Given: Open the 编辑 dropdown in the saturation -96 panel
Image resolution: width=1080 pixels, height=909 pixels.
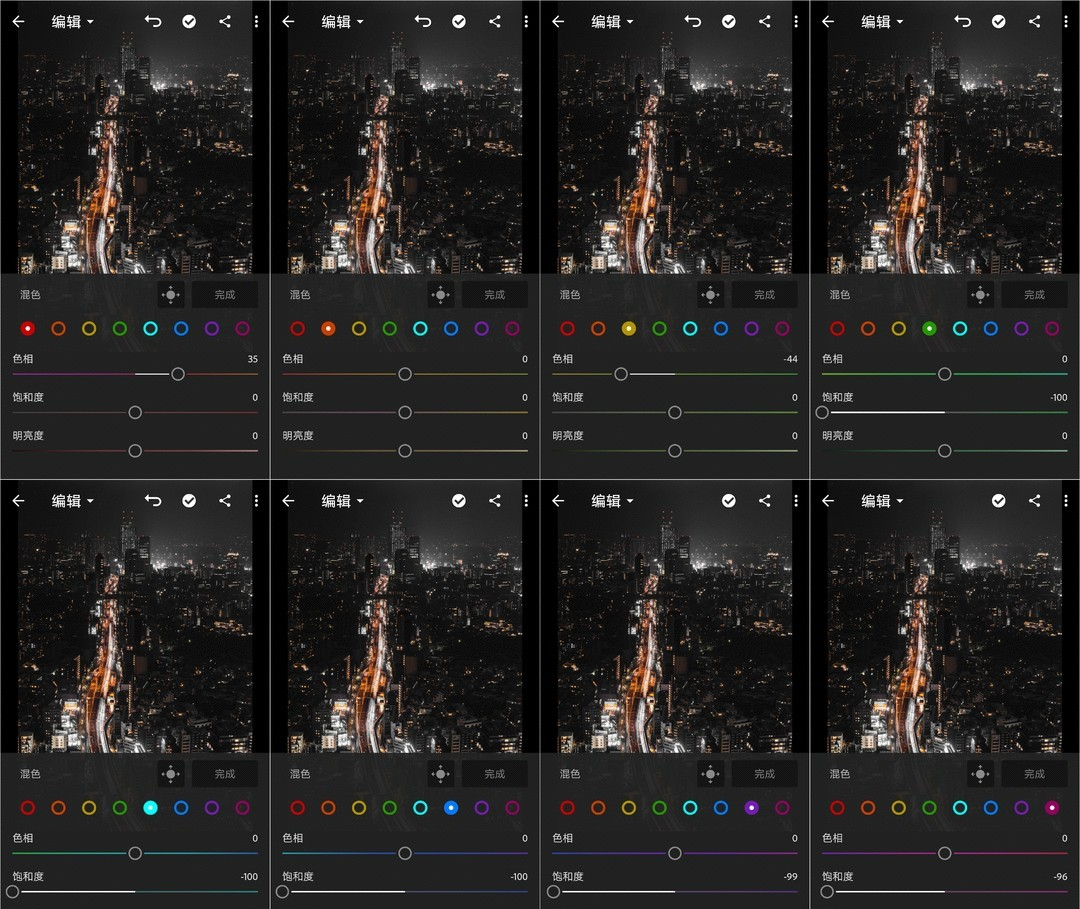Looking at the screenshot, I should coord(883,500).
